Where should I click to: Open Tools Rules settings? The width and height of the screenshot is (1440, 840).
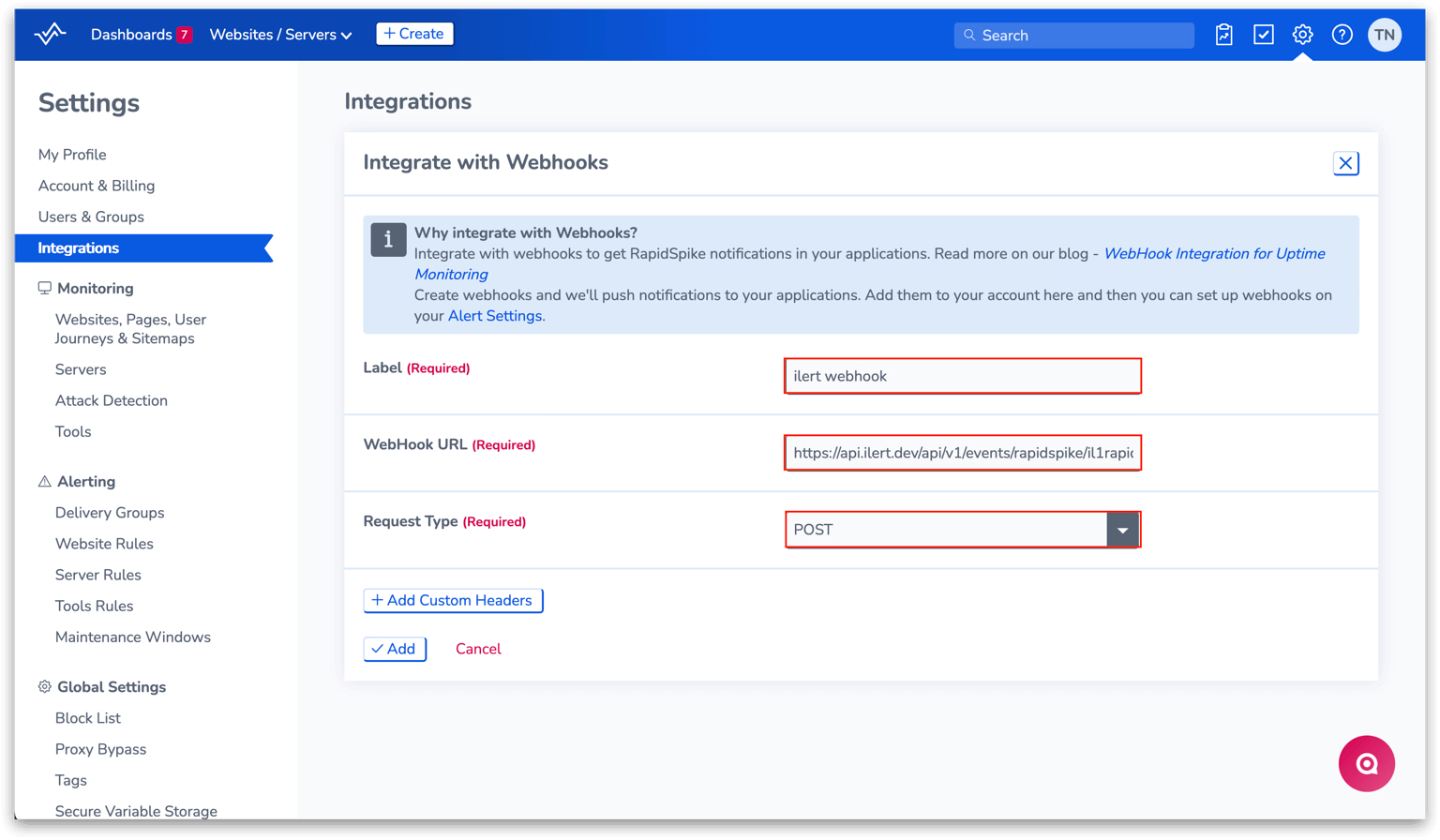[95, 606]
